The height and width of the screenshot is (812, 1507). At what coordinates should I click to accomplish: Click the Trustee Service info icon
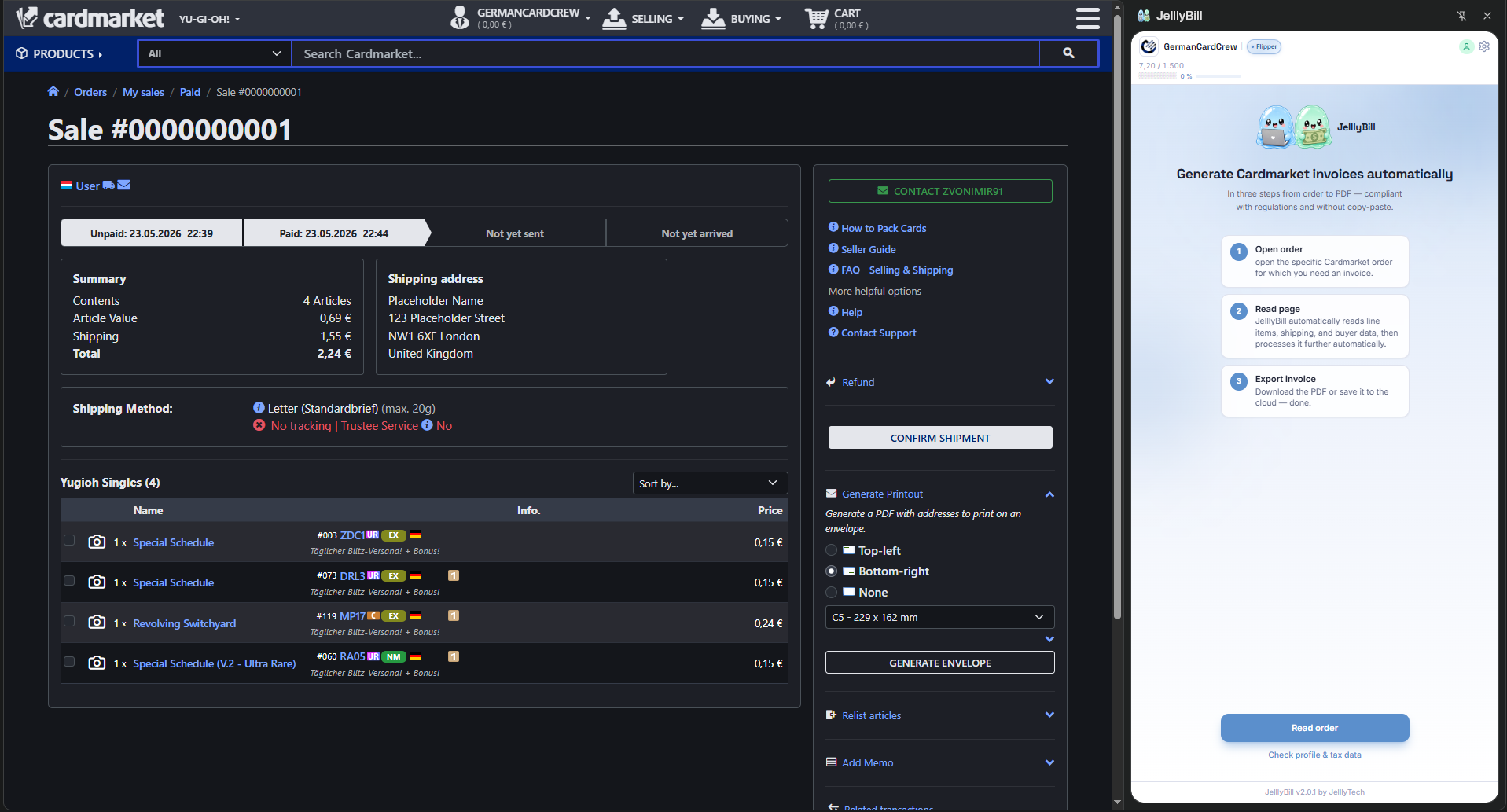tap(427, 425)
